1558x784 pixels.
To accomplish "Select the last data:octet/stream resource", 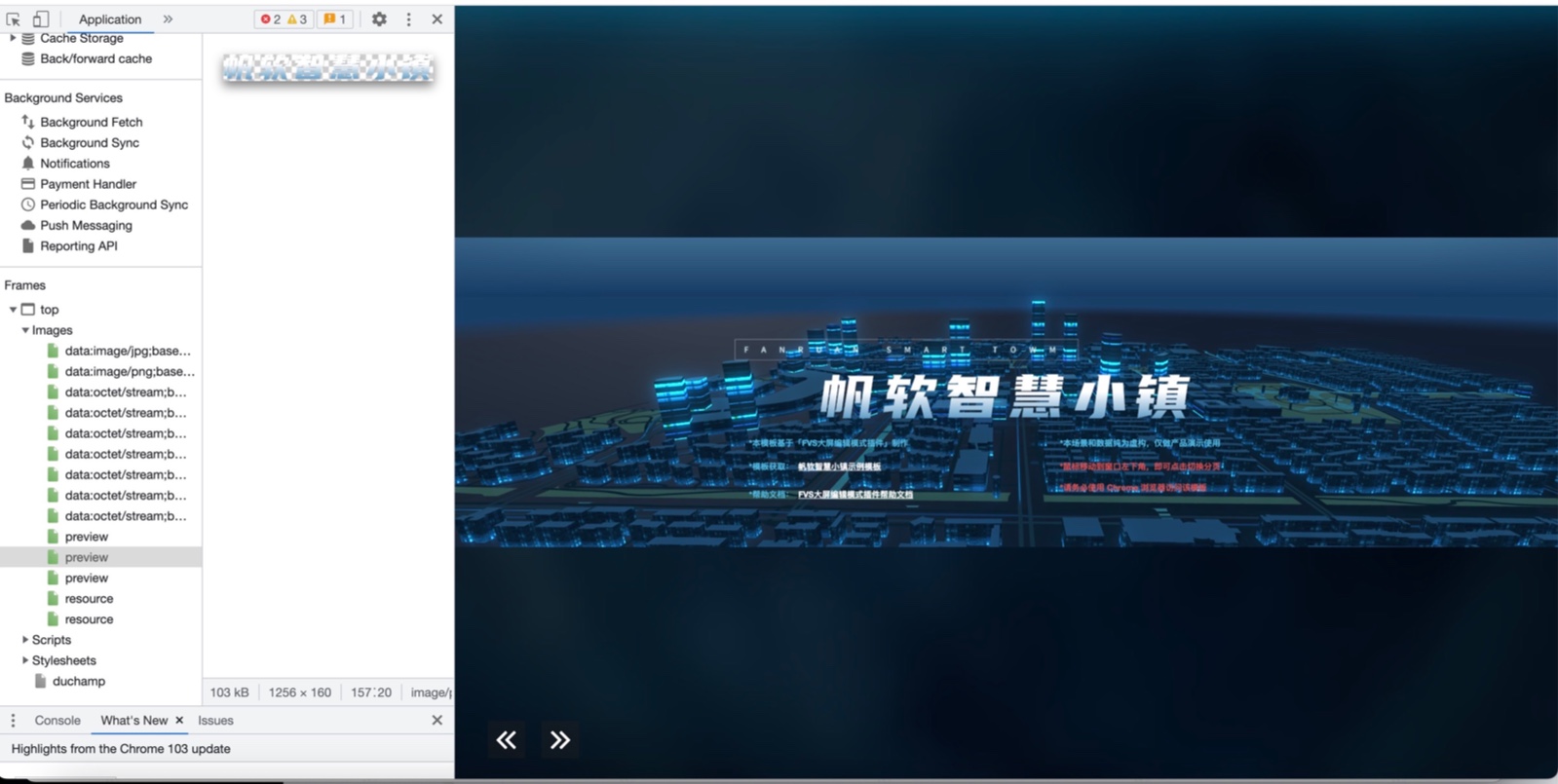I will [x=125, y=515].
